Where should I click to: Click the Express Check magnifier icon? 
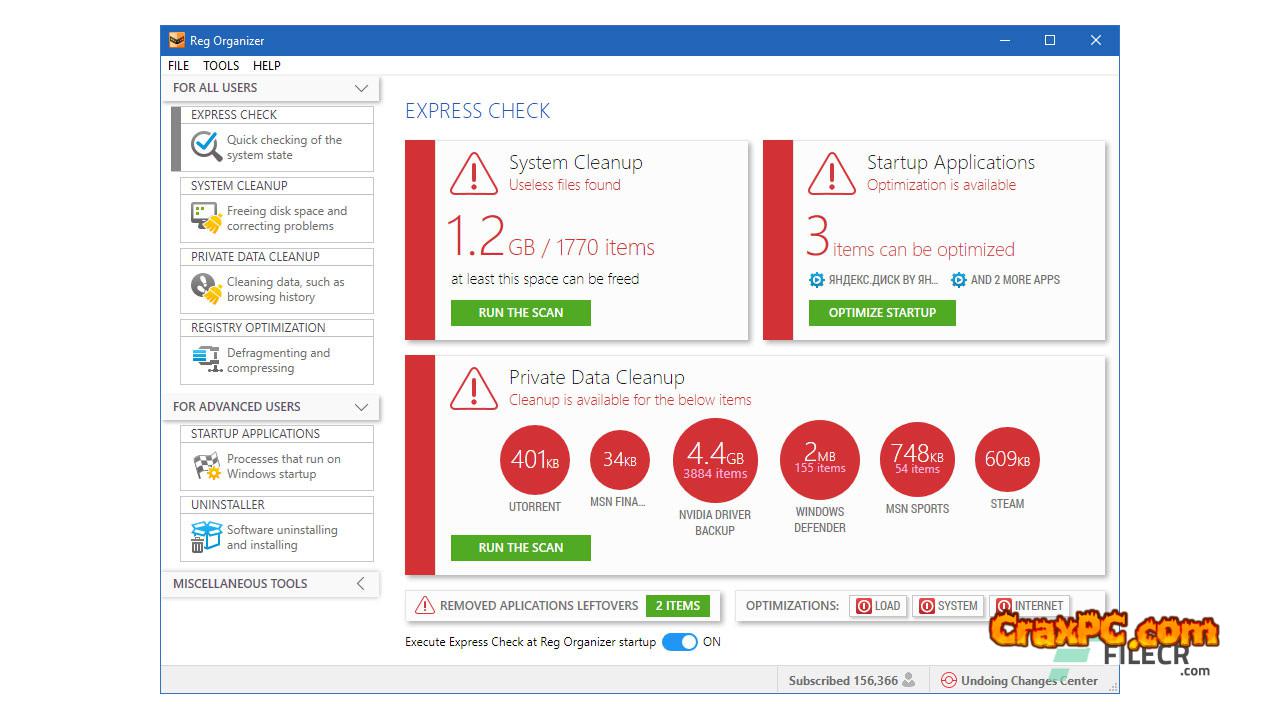coord(206,147)
